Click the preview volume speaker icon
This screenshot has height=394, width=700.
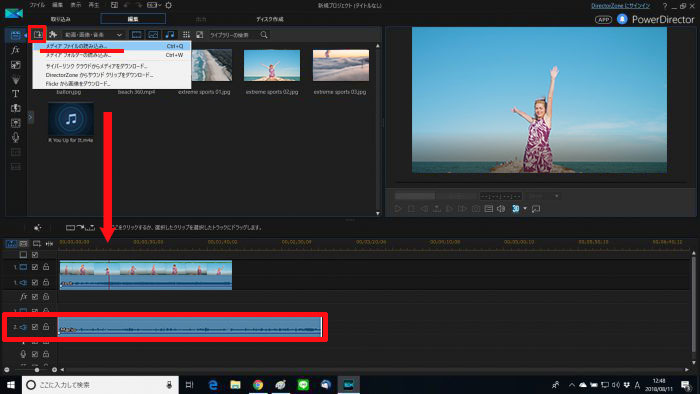501,208
